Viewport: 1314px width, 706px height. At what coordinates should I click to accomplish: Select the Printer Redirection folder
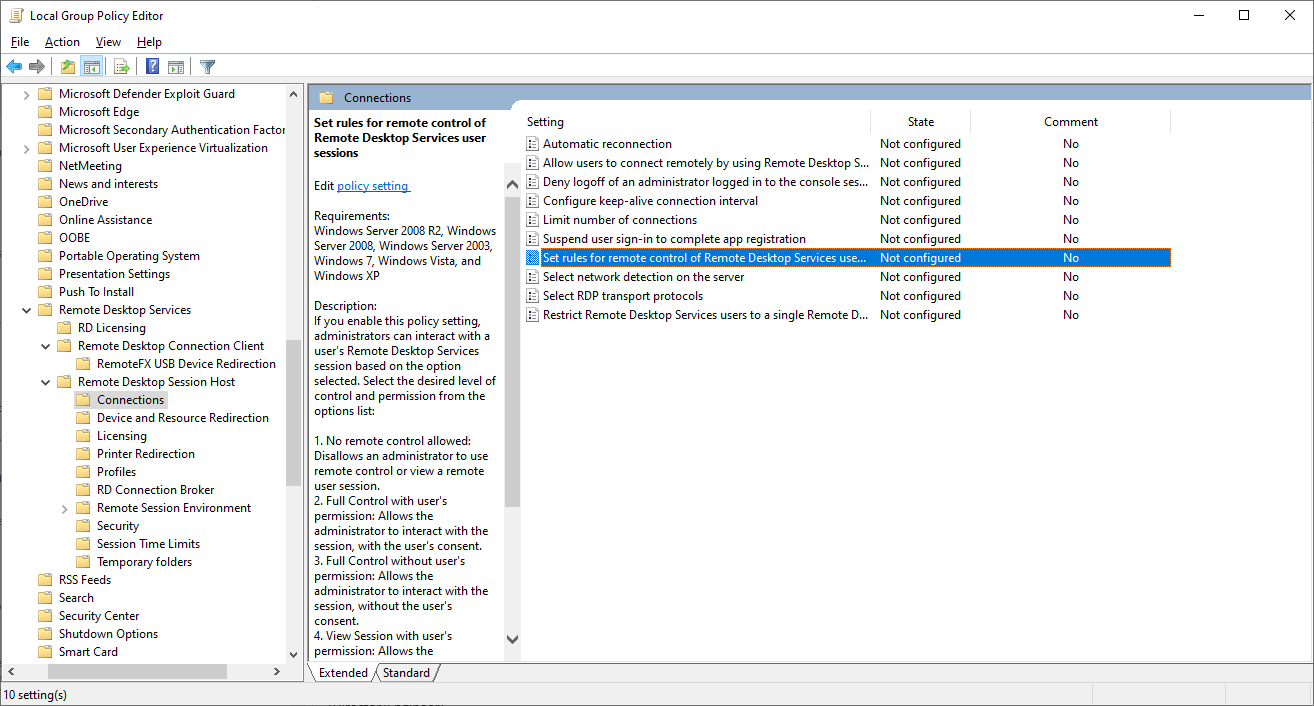coord(145,454)
